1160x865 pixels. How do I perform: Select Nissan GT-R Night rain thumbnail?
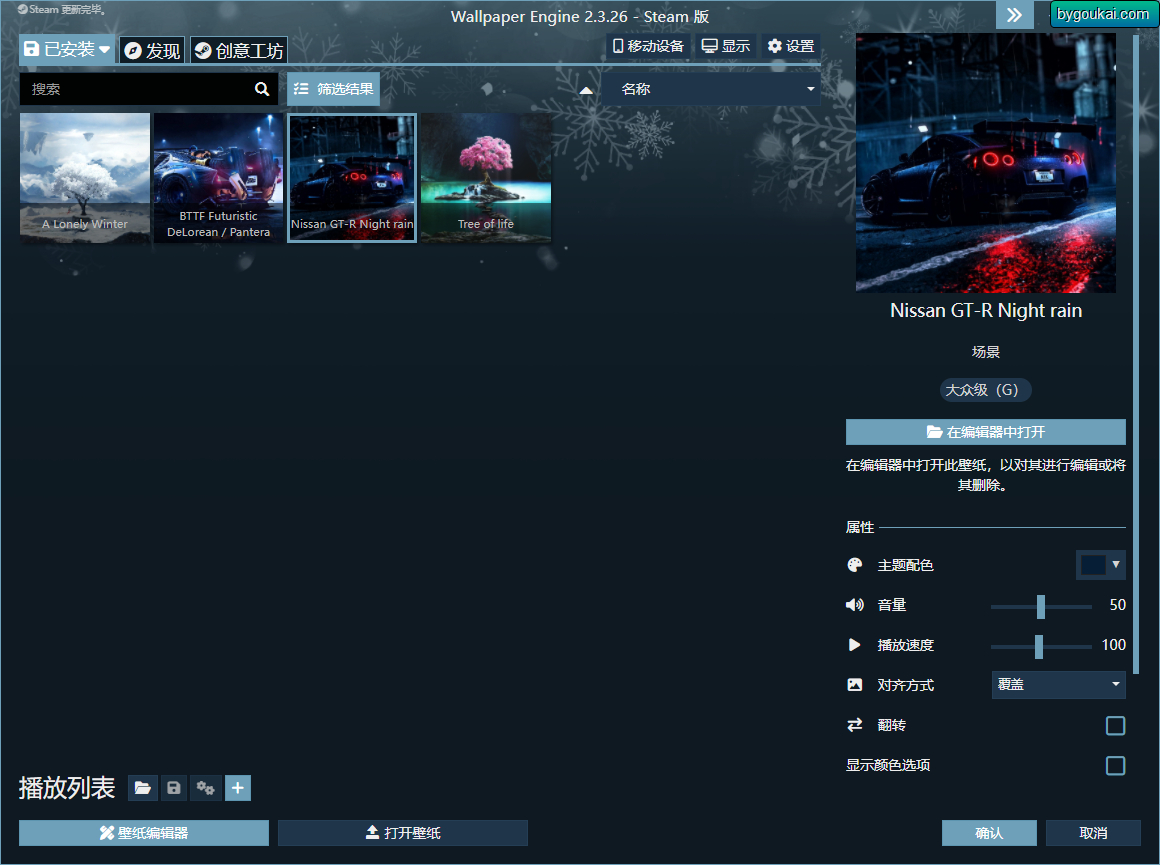352,178
